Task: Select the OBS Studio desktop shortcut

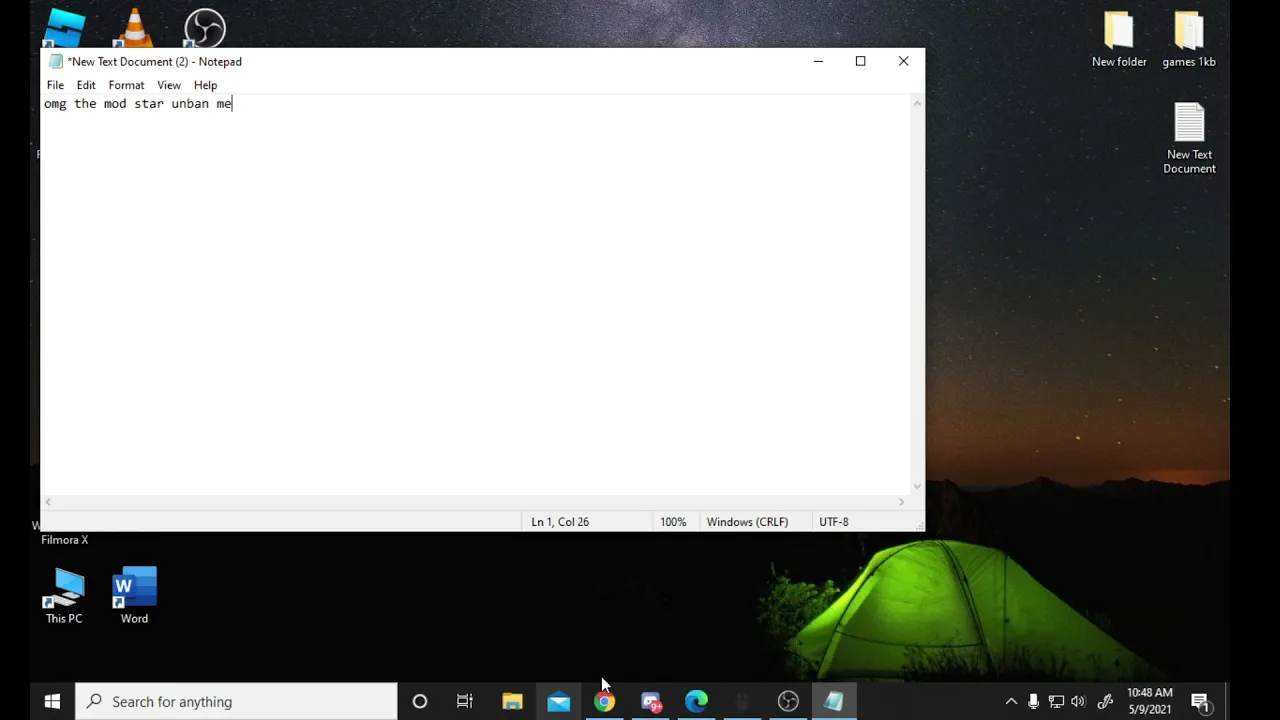Action: pyautogui.click(x=205, y=28)
